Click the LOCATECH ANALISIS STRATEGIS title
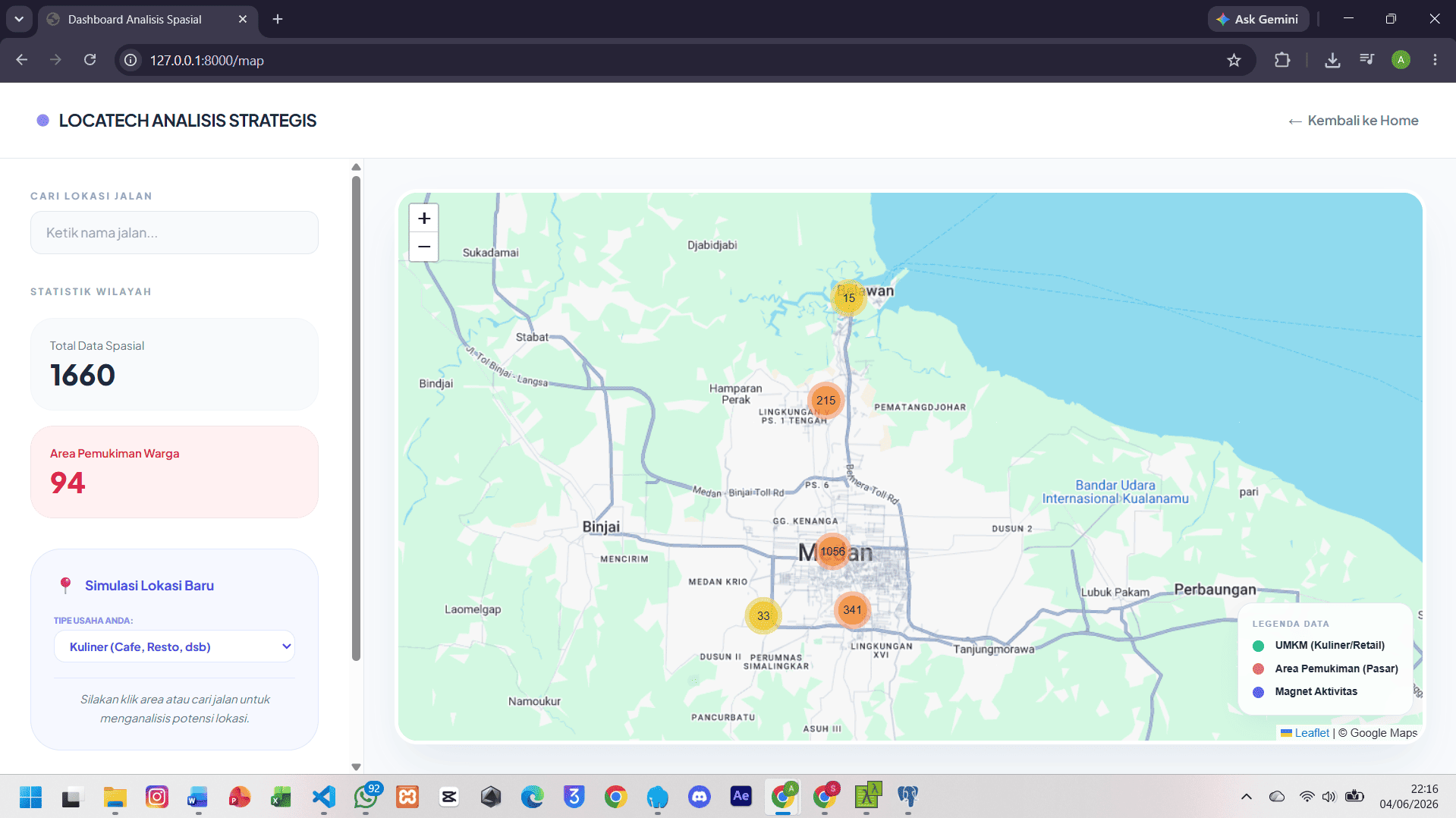Screen dimensions: 1456x818 [x=187, y=121]
